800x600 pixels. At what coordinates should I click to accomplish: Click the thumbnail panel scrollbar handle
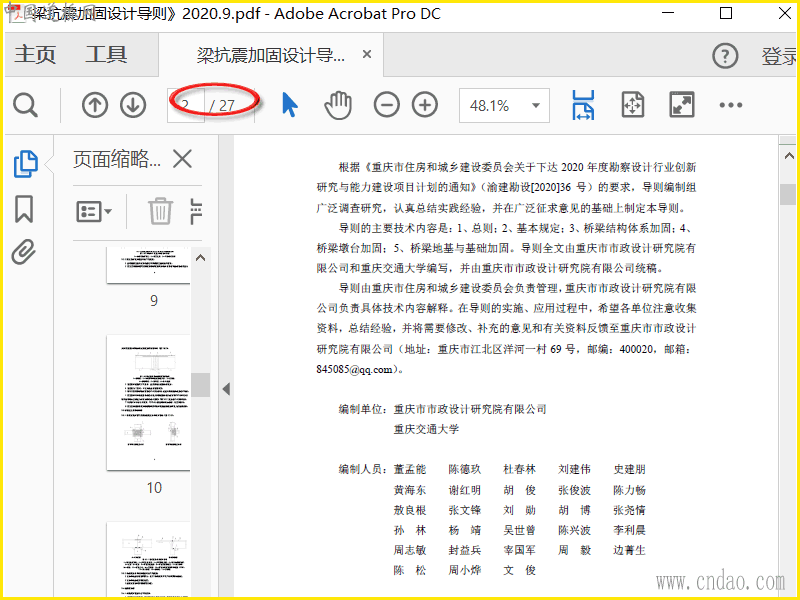[x=201, y=385]
